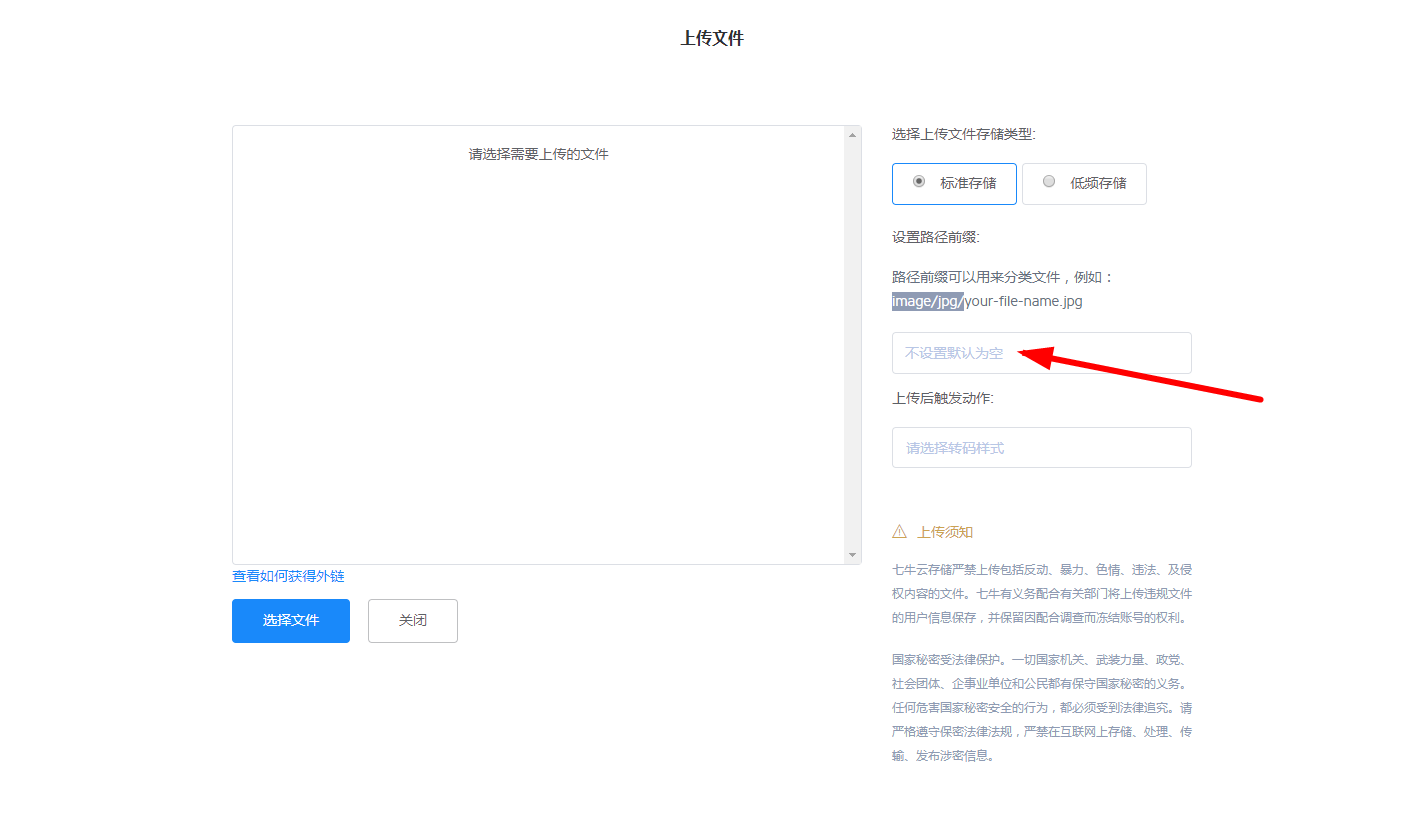
Task: Click the file list vertical scrollbar track
Action: [x=852, y=345]
